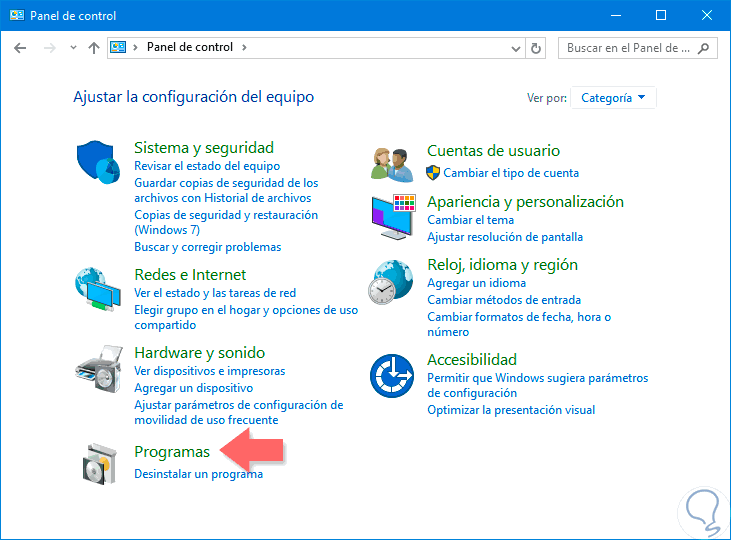Click the search magnifier icon

pos(703,48)
